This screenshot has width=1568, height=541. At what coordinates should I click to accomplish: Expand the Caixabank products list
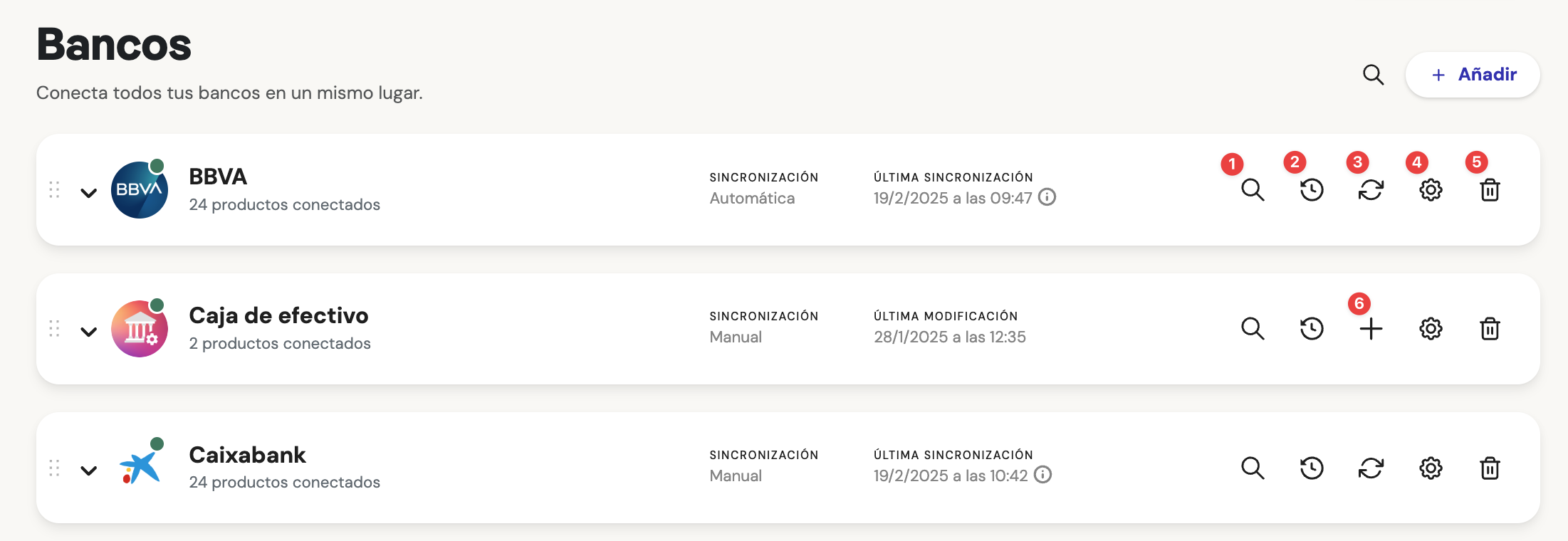pos(88,470)
